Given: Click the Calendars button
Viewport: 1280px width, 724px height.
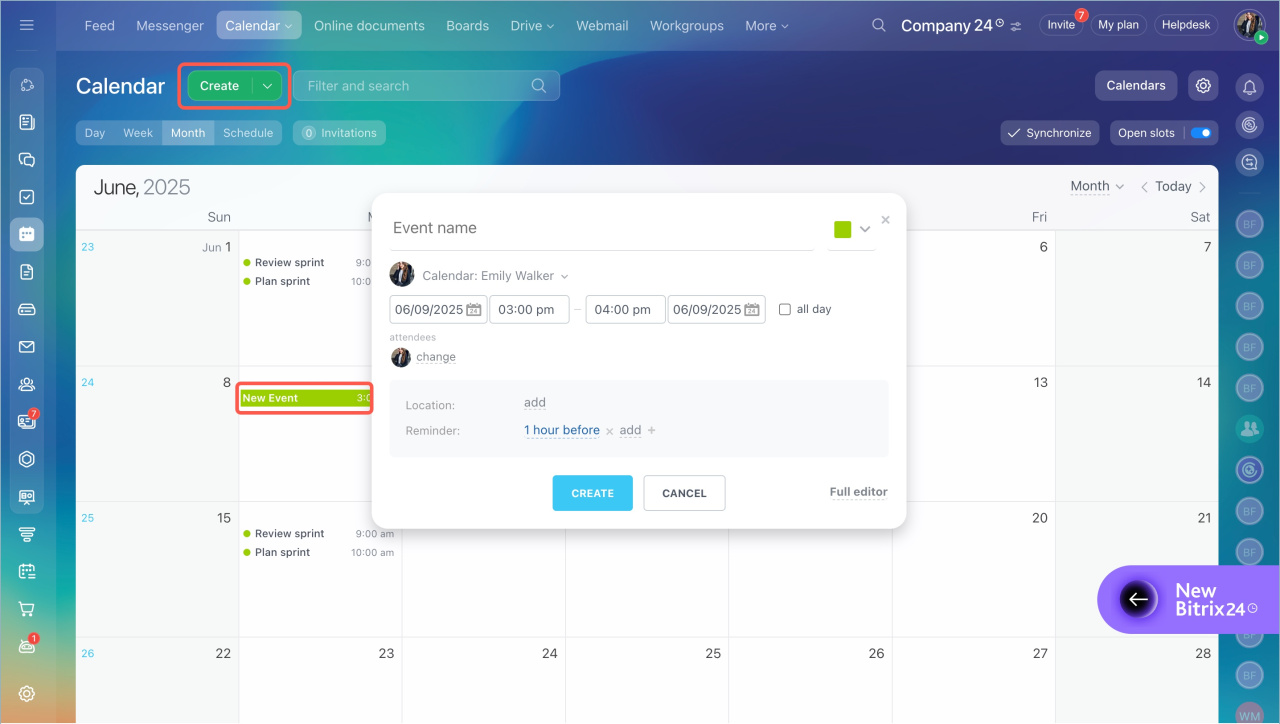Looking at the screenshot, I should pyautogui.click(x=1136, y=85).
